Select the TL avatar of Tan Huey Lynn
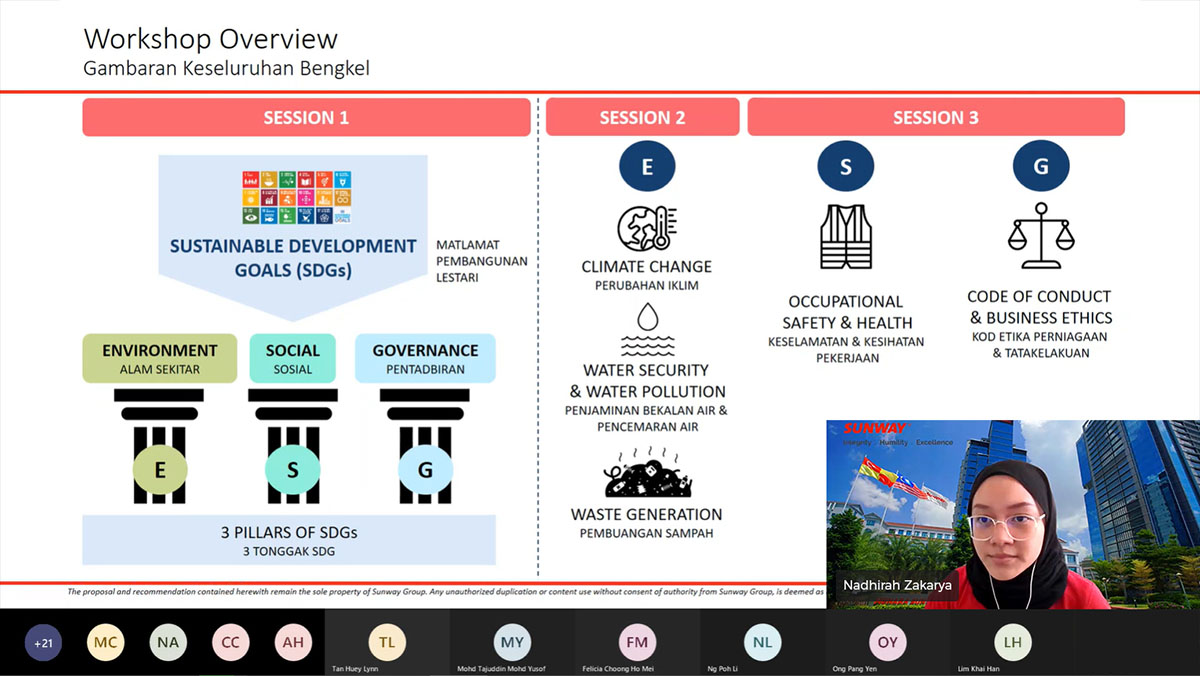 point(387,641)
